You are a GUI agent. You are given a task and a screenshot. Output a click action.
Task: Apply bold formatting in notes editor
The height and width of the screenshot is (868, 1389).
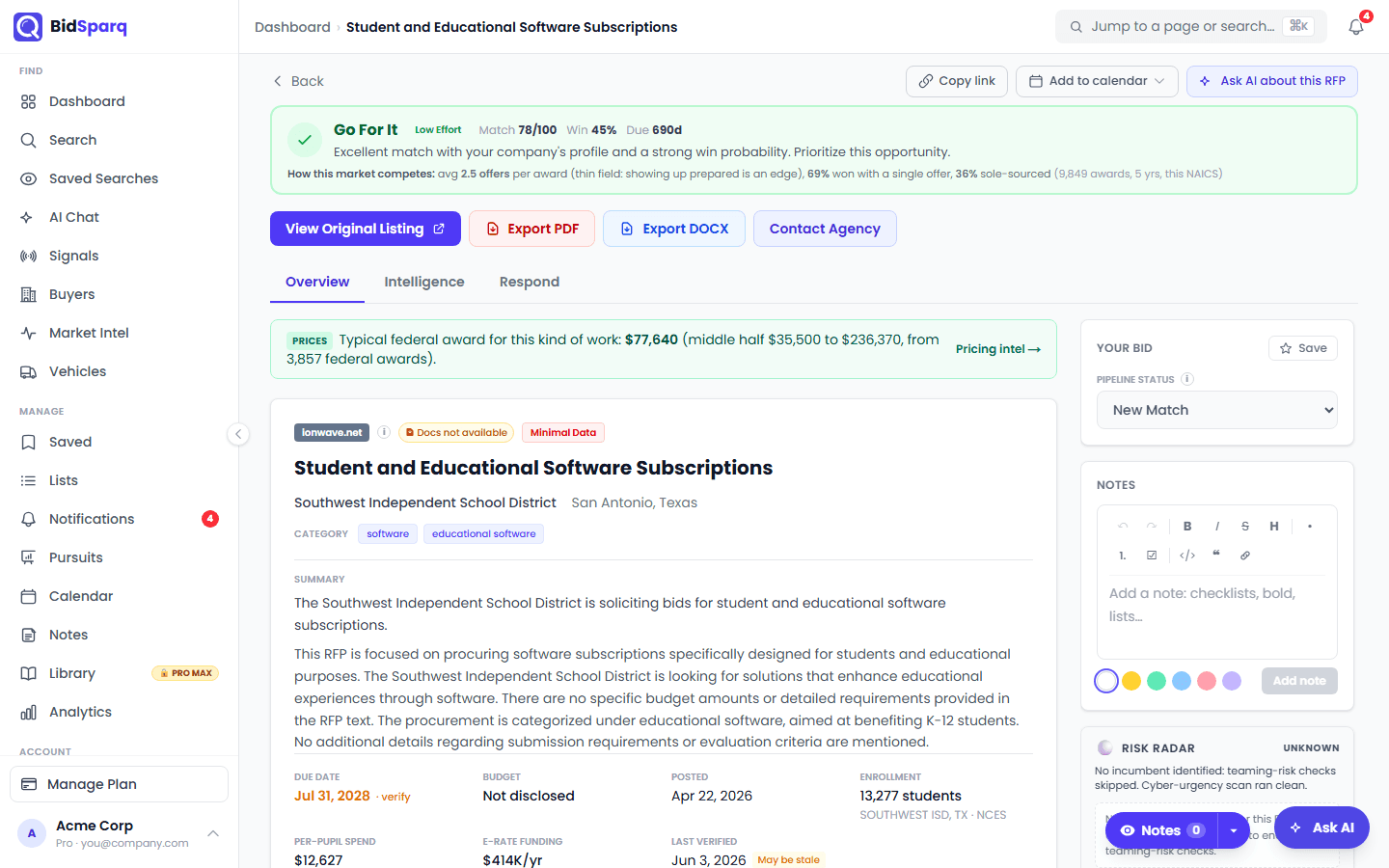pos(1187,527)
